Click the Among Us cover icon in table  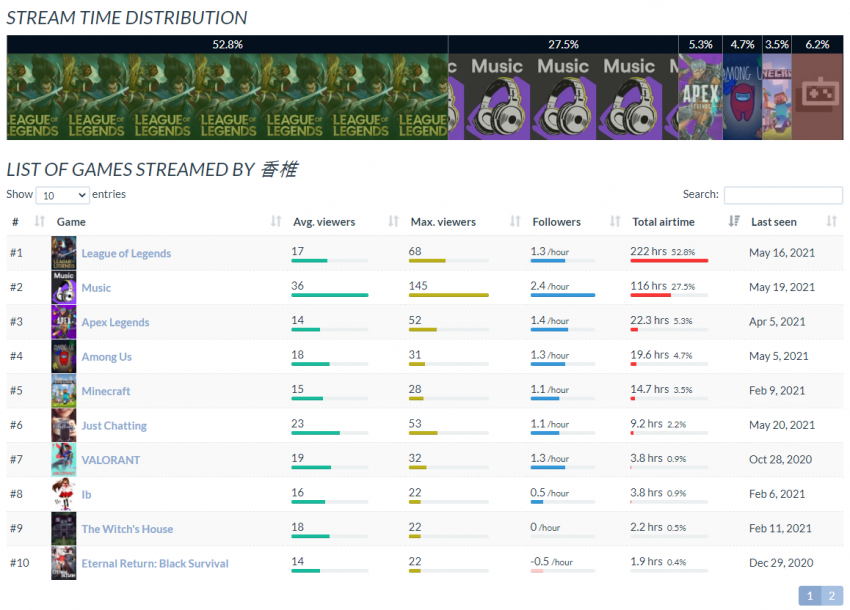tap(63, 356)
